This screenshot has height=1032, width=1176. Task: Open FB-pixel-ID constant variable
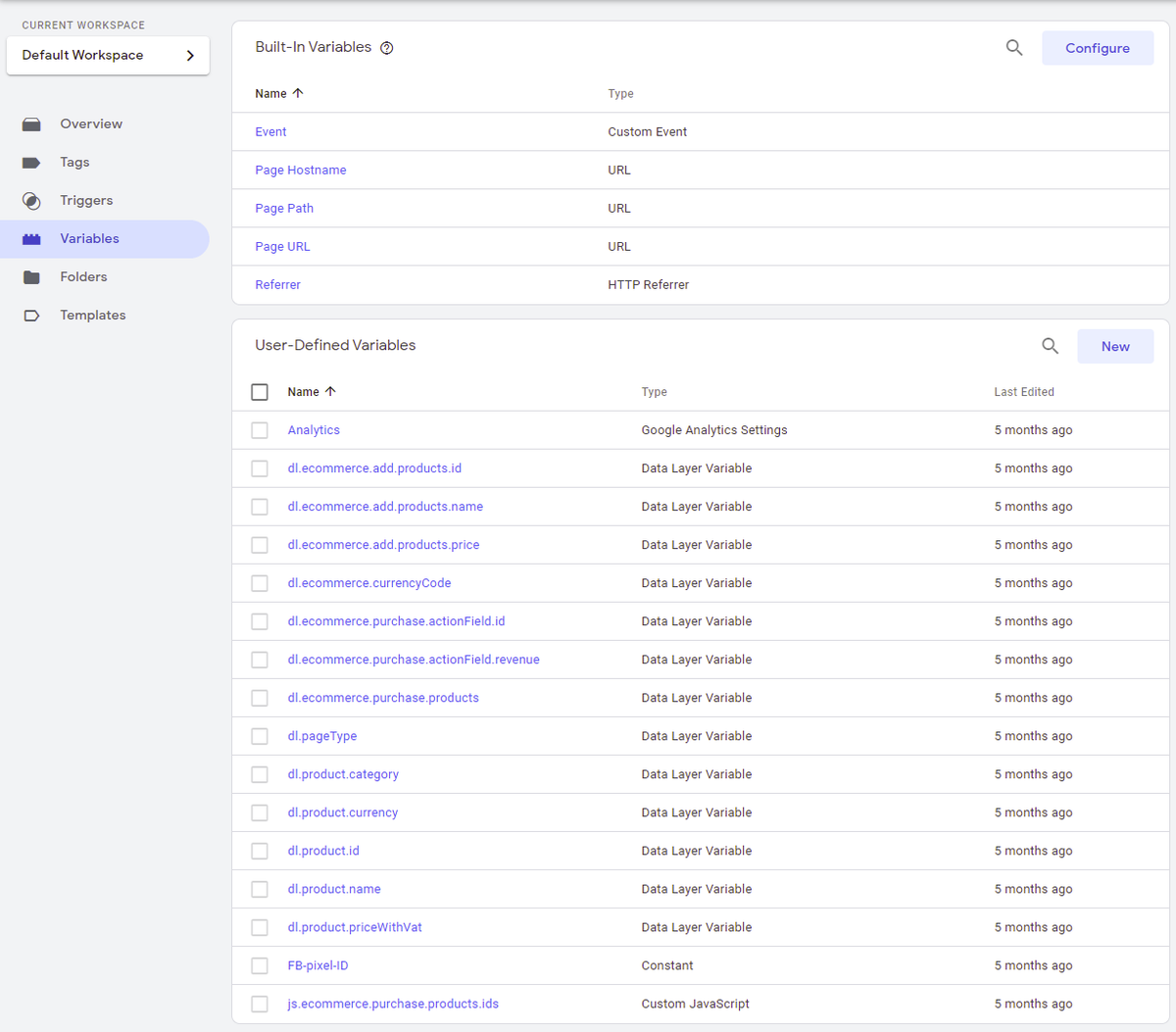click(318, 965)
